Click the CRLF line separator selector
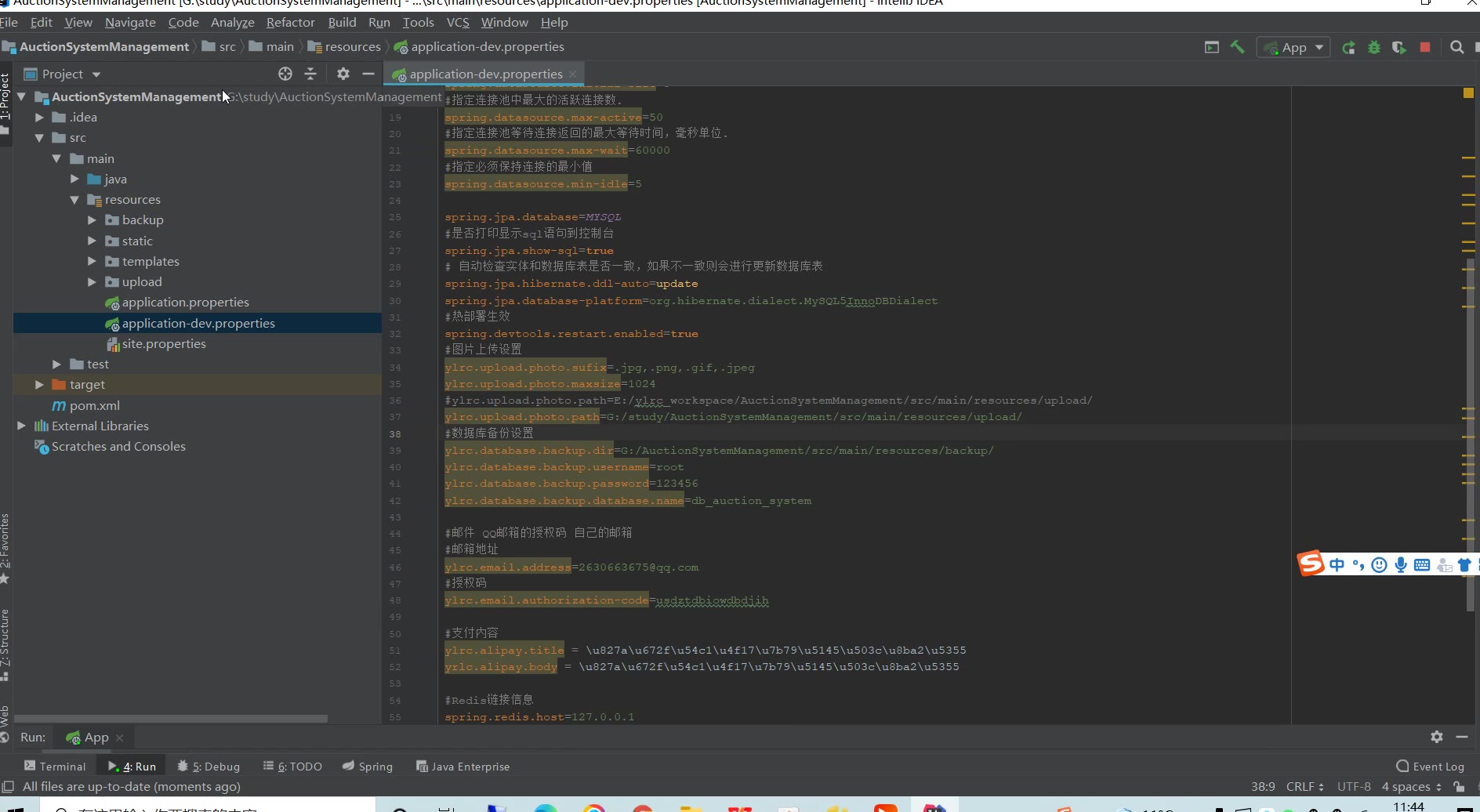The image size is (1480, 812). coord(1304,786)
